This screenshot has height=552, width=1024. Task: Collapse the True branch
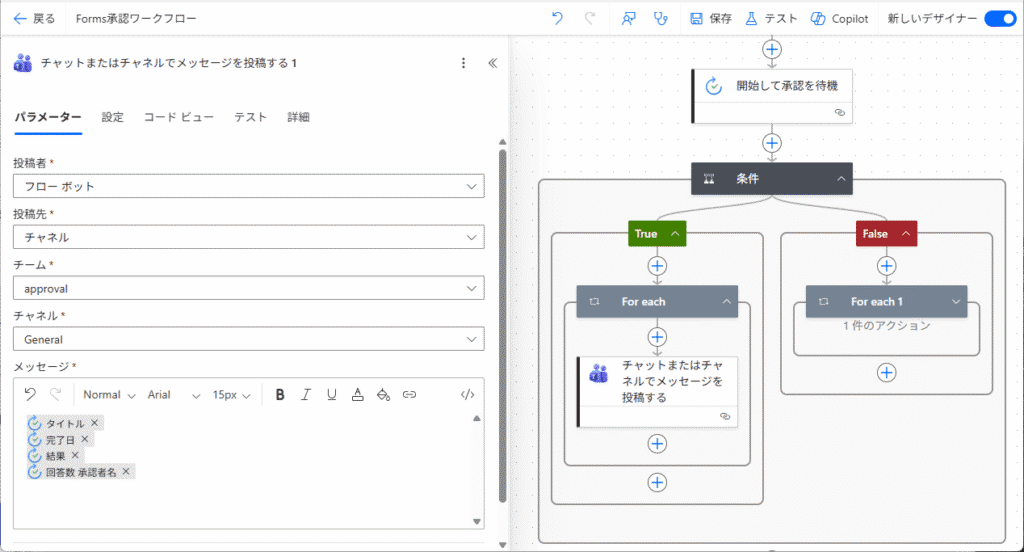tap(675, 233)
